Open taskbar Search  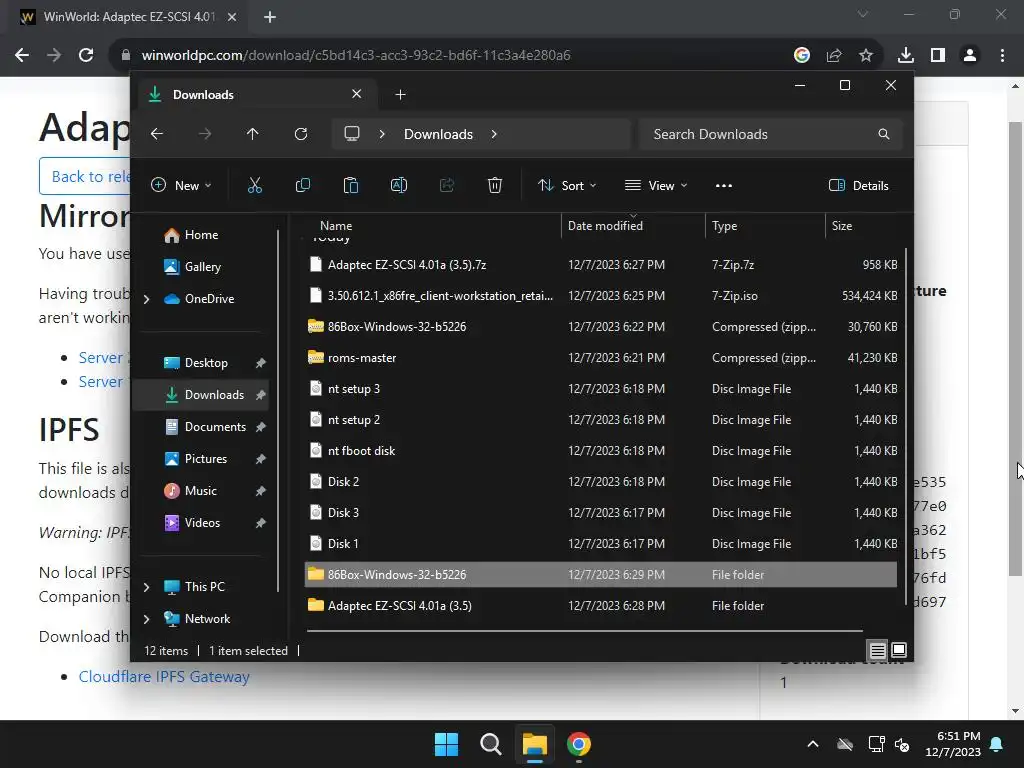490,744
